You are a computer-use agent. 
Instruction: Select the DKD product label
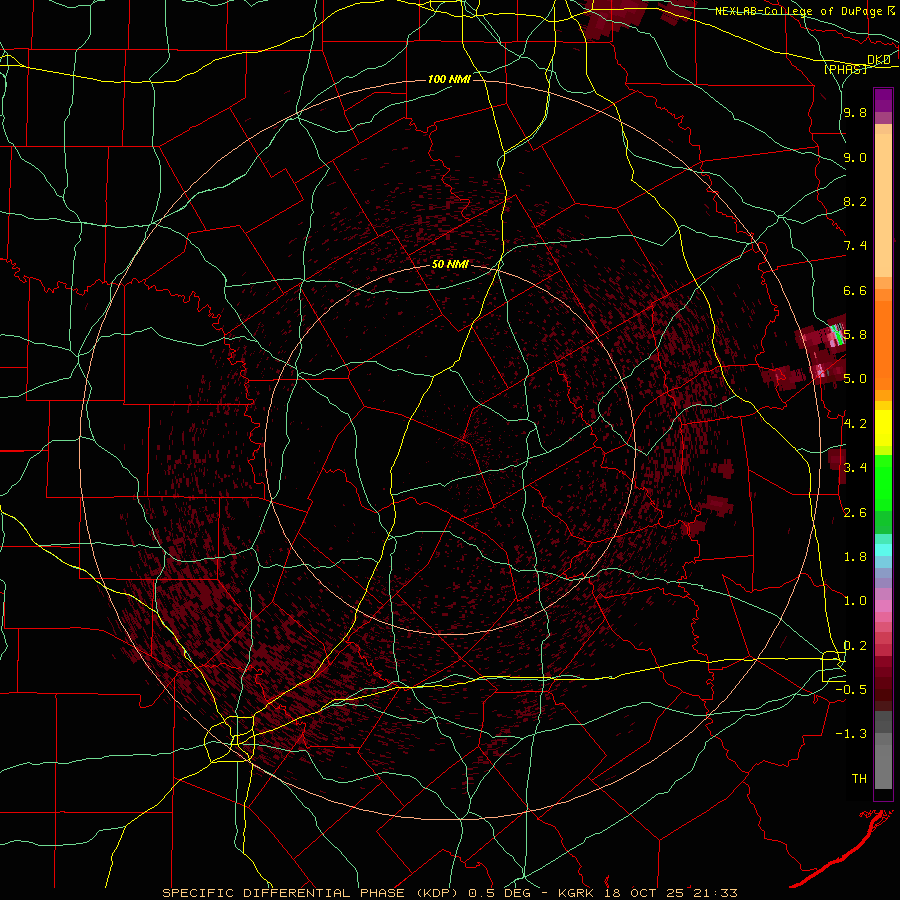tap(878, 60)
